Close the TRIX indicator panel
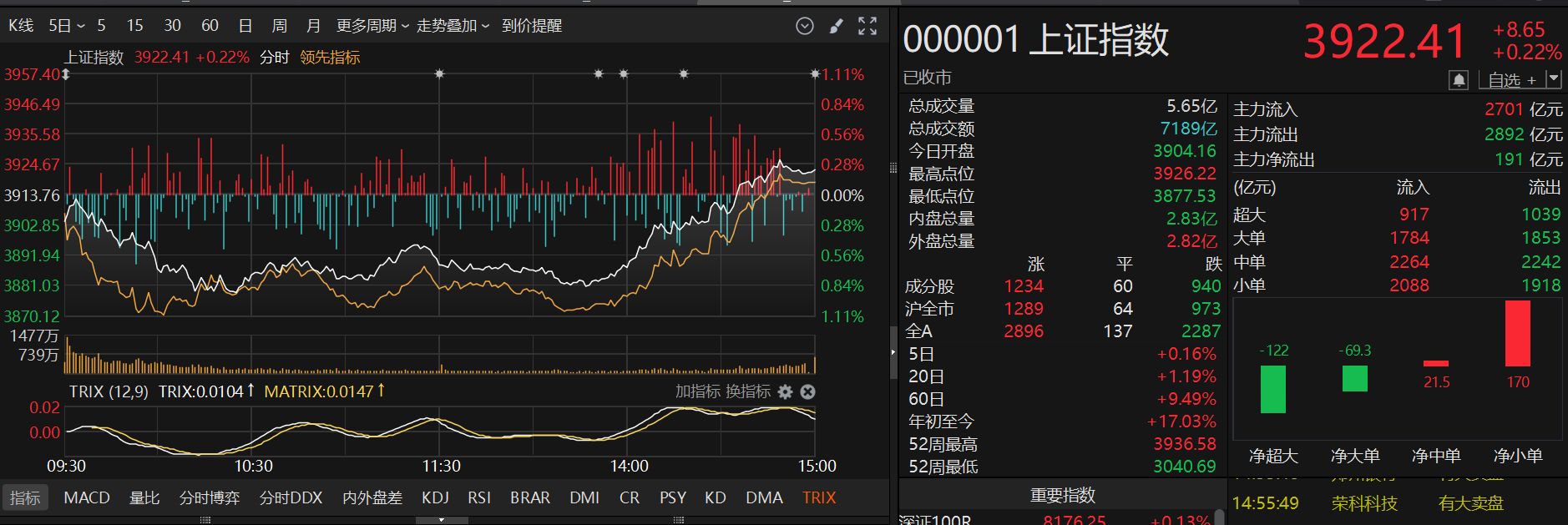Screen dimensions: 1568x525 tap(807, 391)
